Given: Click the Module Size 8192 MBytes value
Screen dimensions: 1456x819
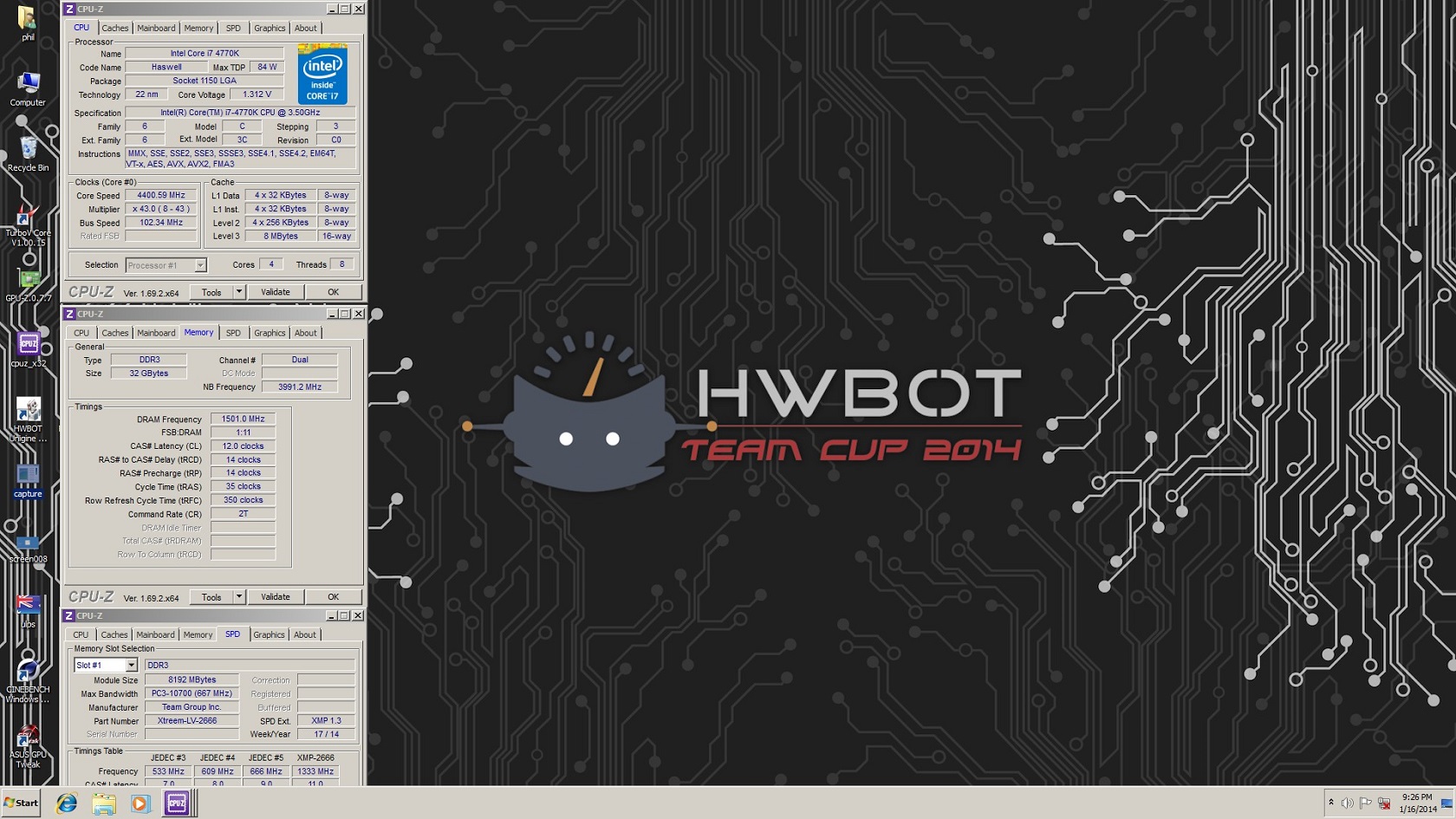Looking at the screenshot, I should 192,680.
